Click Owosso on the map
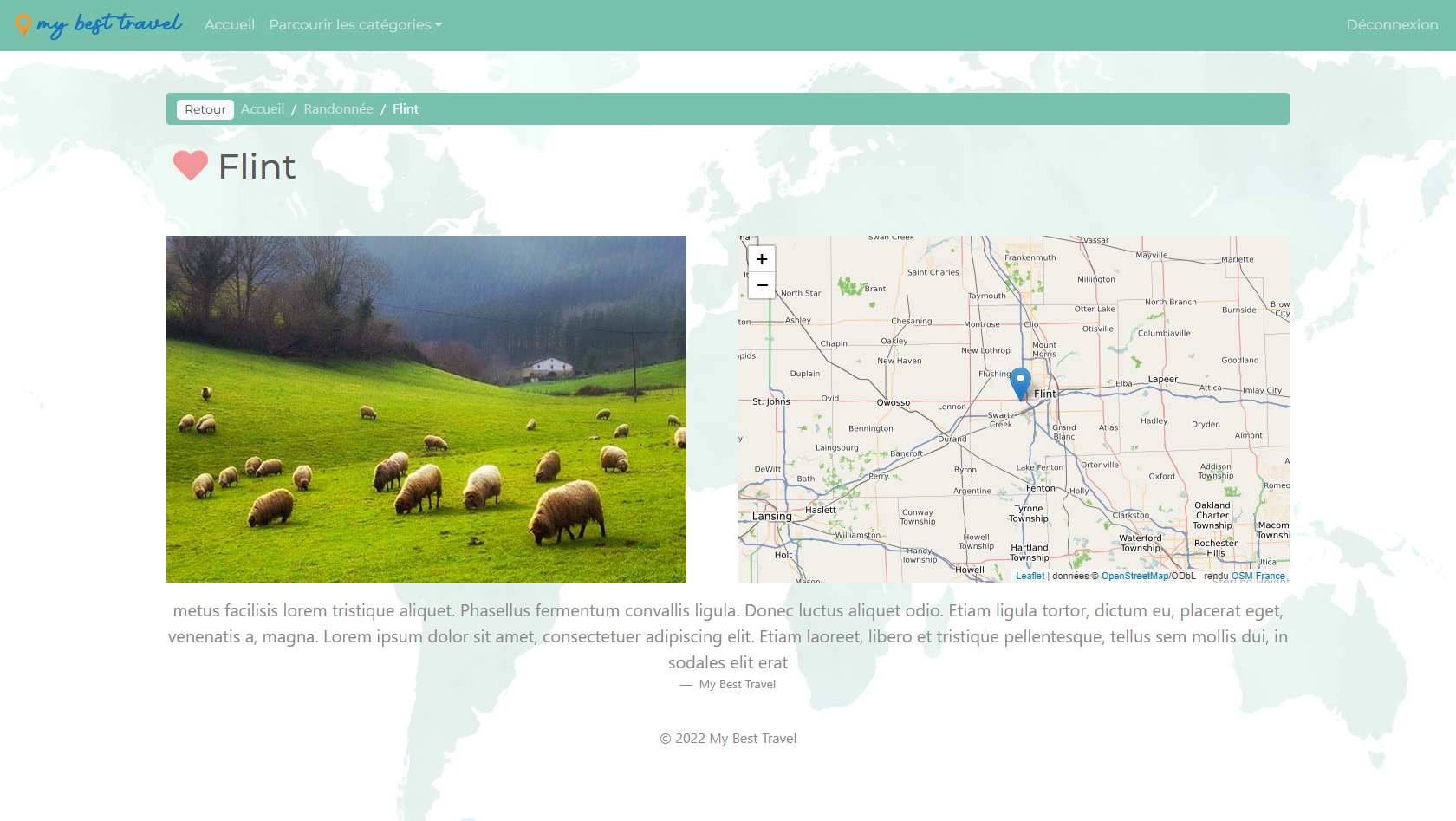 (893, 403)
